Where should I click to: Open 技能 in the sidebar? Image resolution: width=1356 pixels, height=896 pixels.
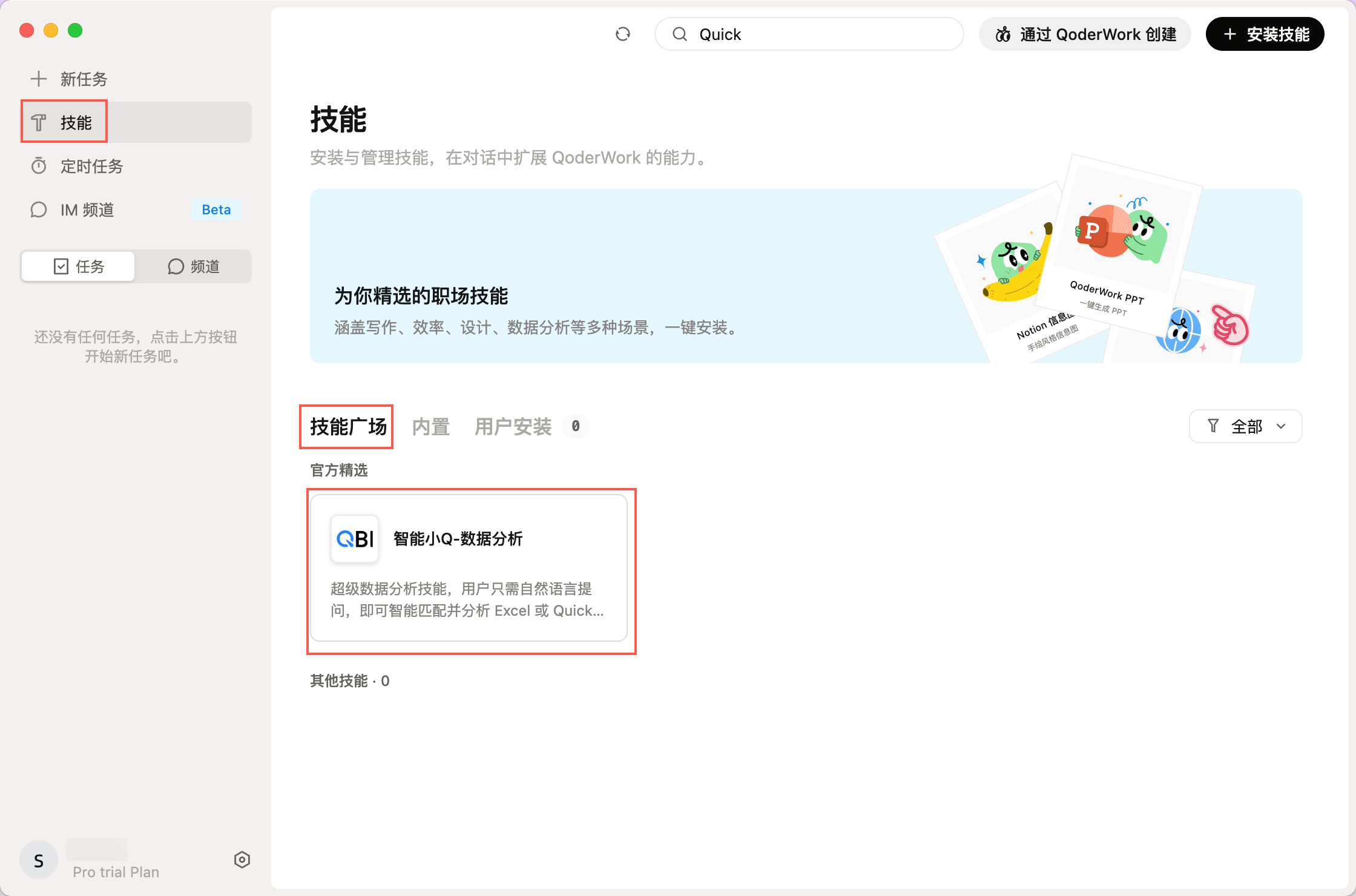click(136, 122)
